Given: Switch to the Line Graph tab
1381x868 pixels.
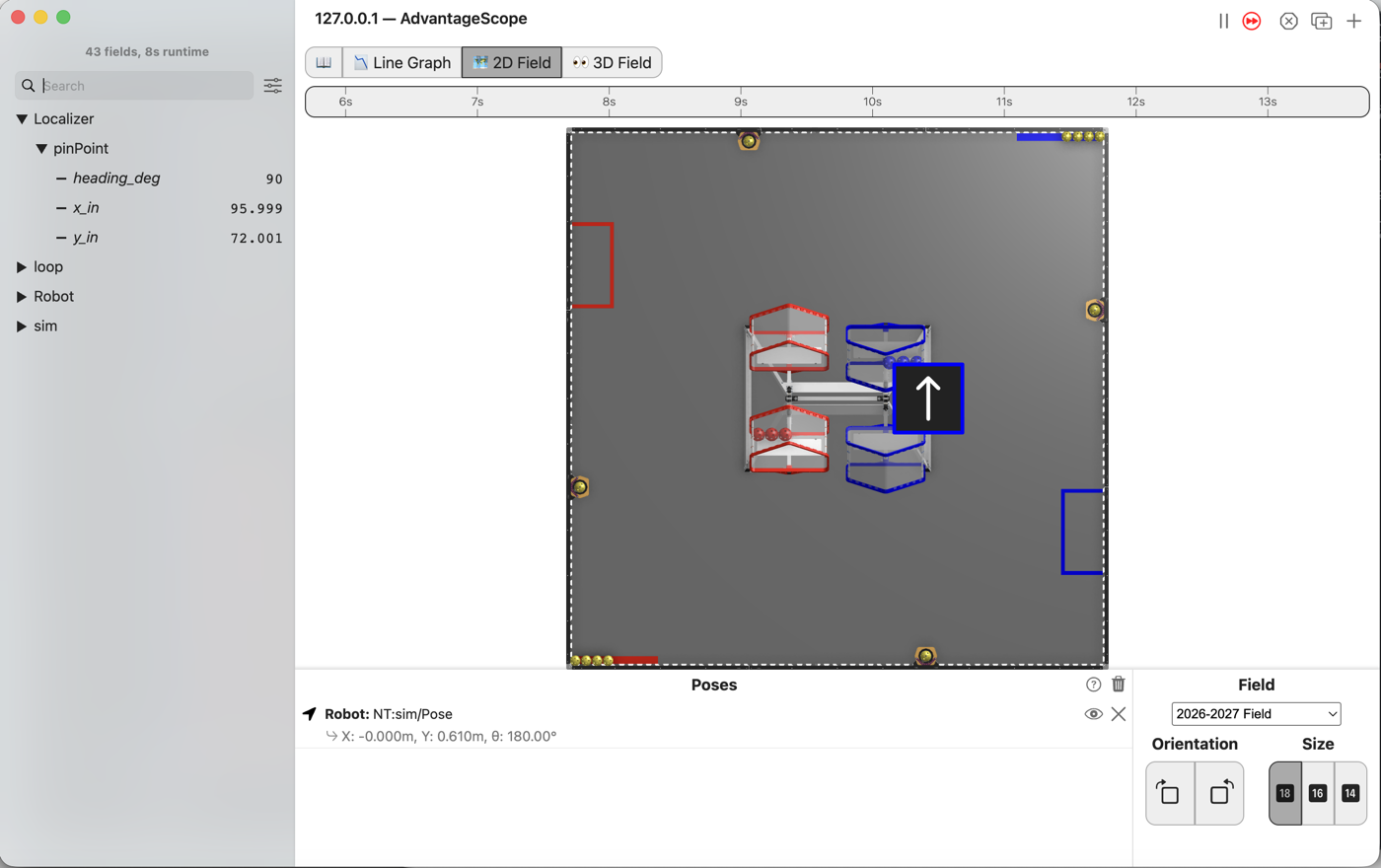Looking at the screenshot, I should point(402,62).
